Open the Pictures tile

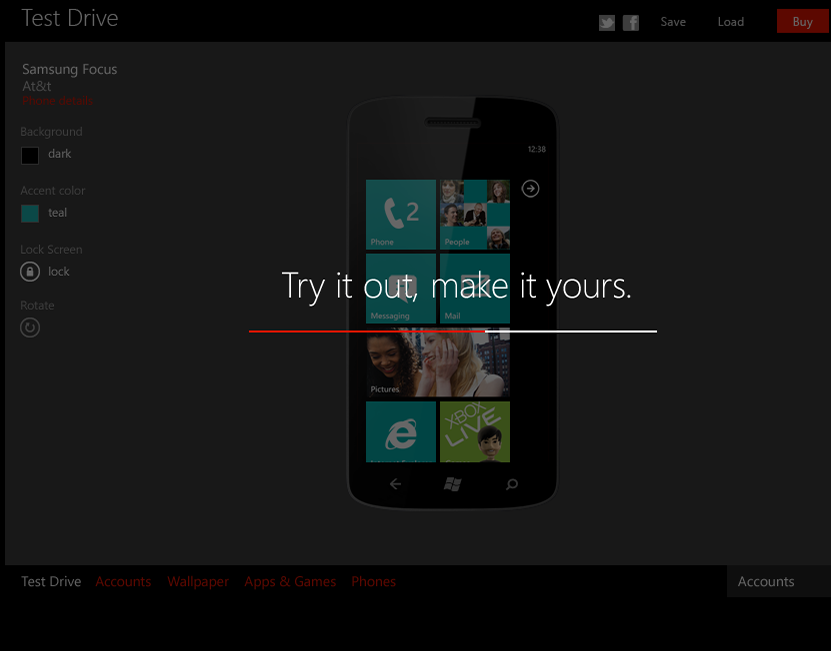coord(438,362)
